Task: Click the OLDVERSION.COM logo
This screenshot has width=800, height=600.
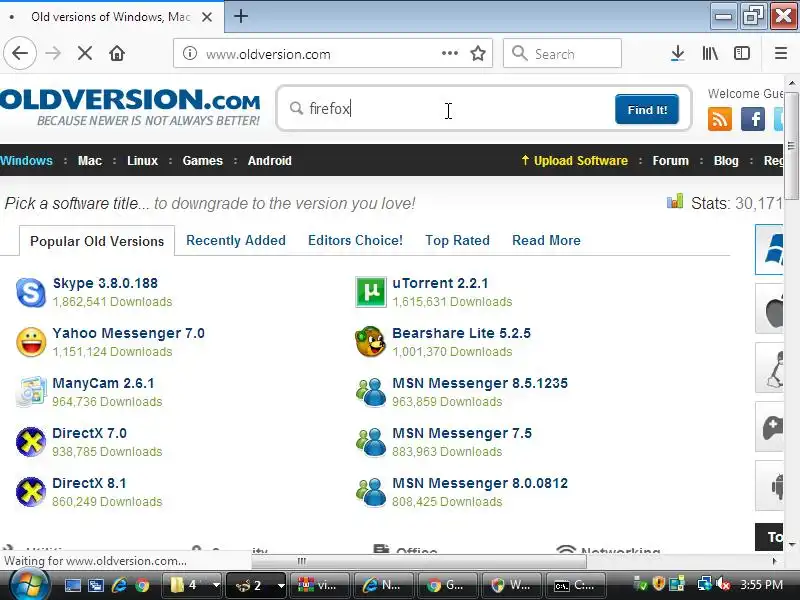Action: [x=130, y=107]
